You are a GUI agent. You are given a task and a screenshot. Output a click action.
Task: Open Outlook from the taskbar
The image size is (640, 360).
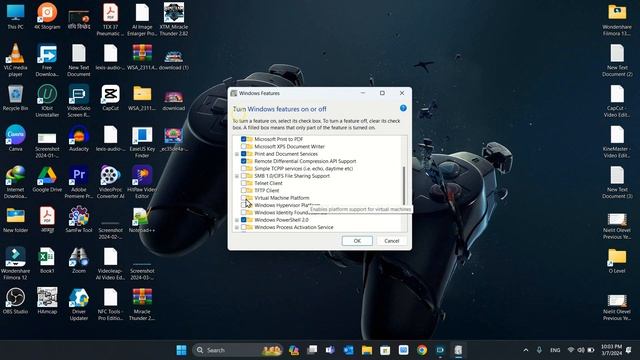pyautogui.click(x=348, y=350)
